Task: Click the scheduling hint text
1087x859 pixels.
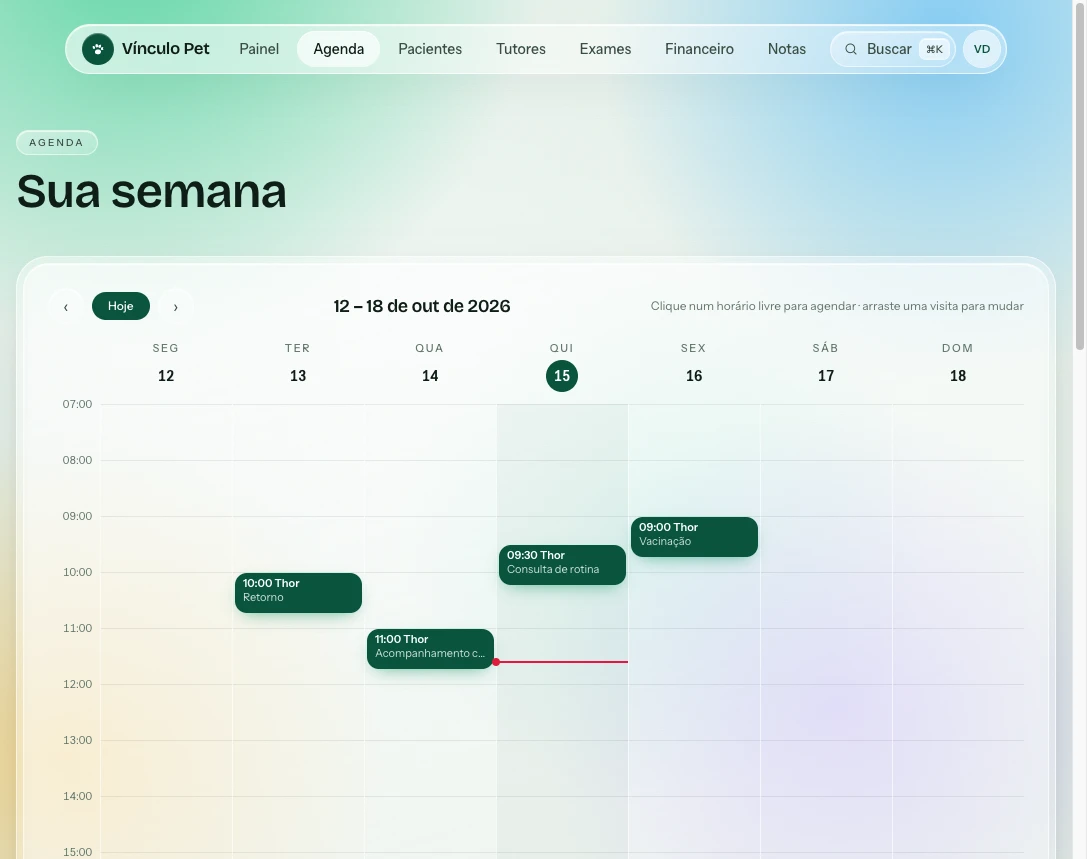Action: 837,306
